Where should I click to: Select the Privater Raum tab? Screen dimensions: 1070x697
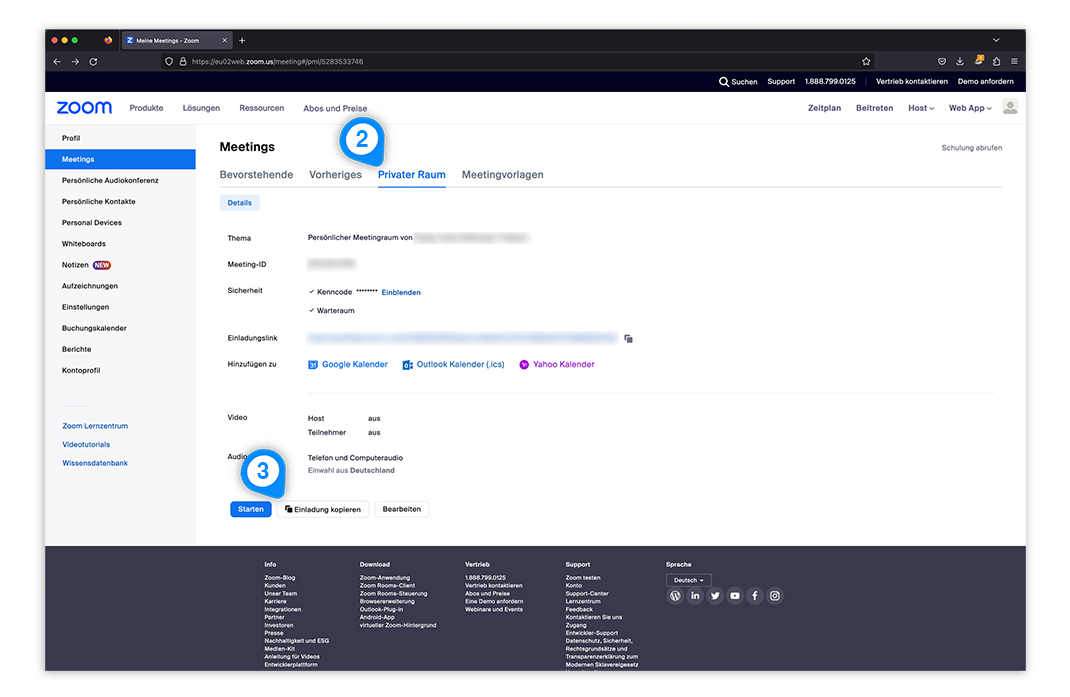coord(411,175)
